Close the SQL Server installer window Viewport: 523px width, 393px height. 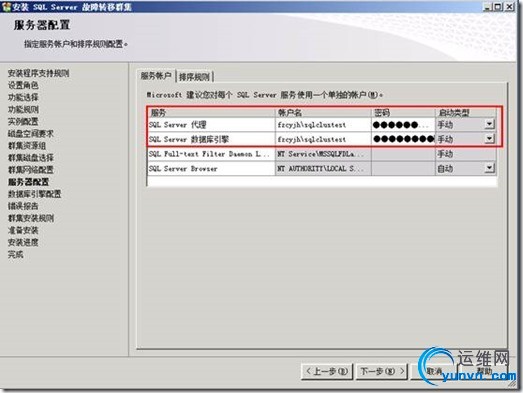509,6
